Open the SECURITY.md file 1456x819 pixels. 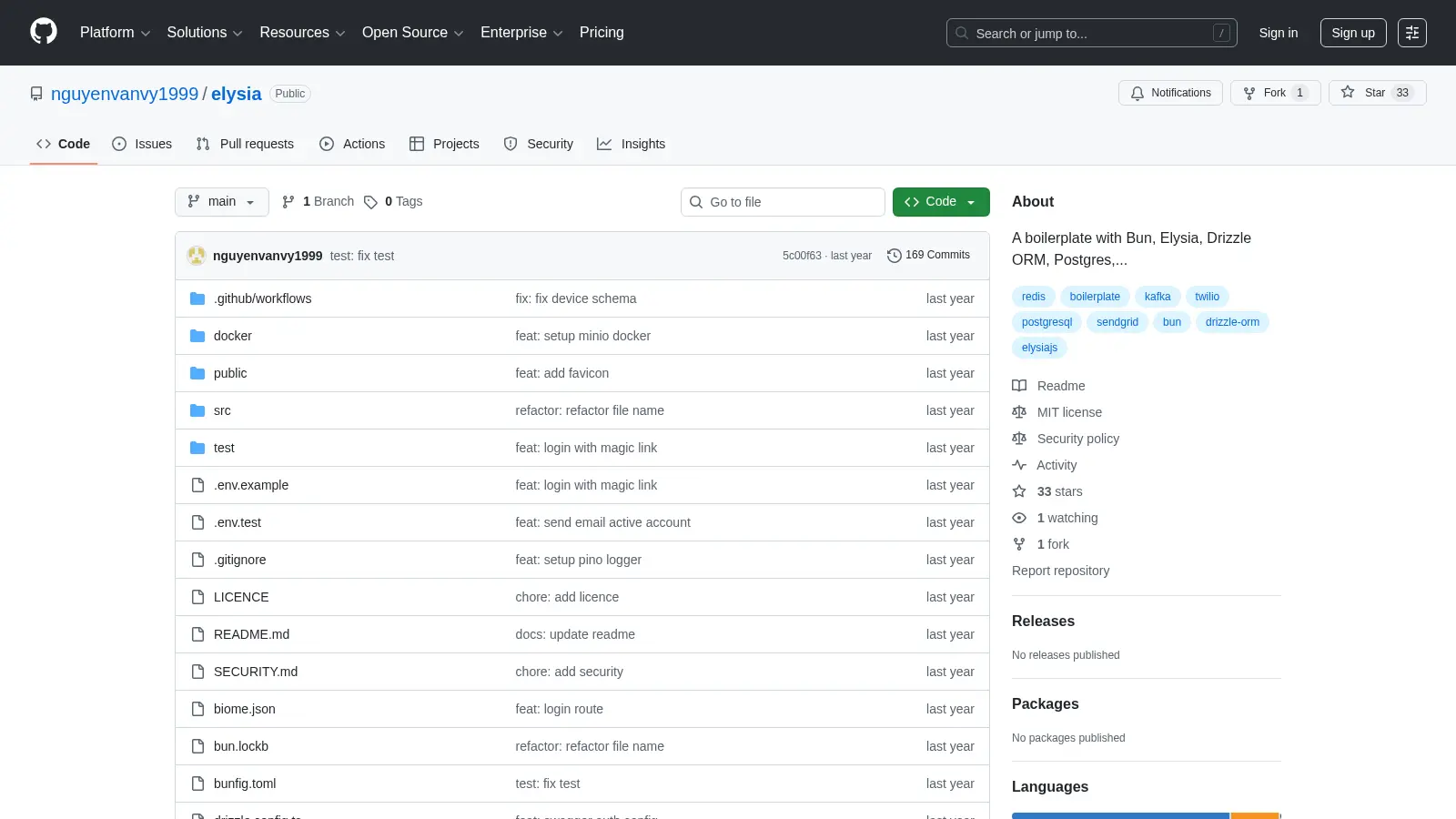(256, 672)
